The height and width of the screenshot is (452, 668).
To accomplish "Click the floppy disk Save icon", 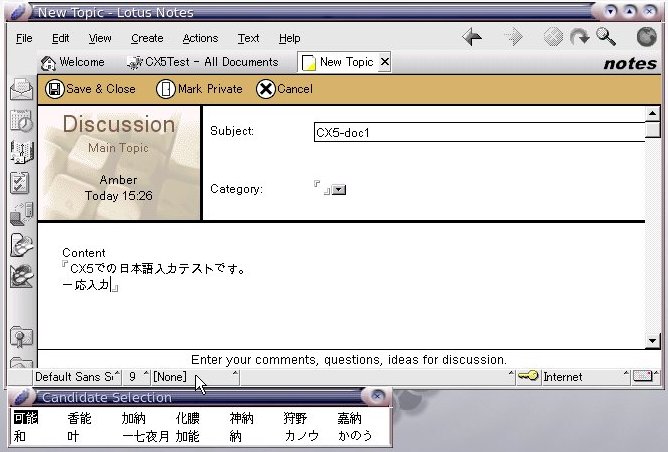I will 55,89.
